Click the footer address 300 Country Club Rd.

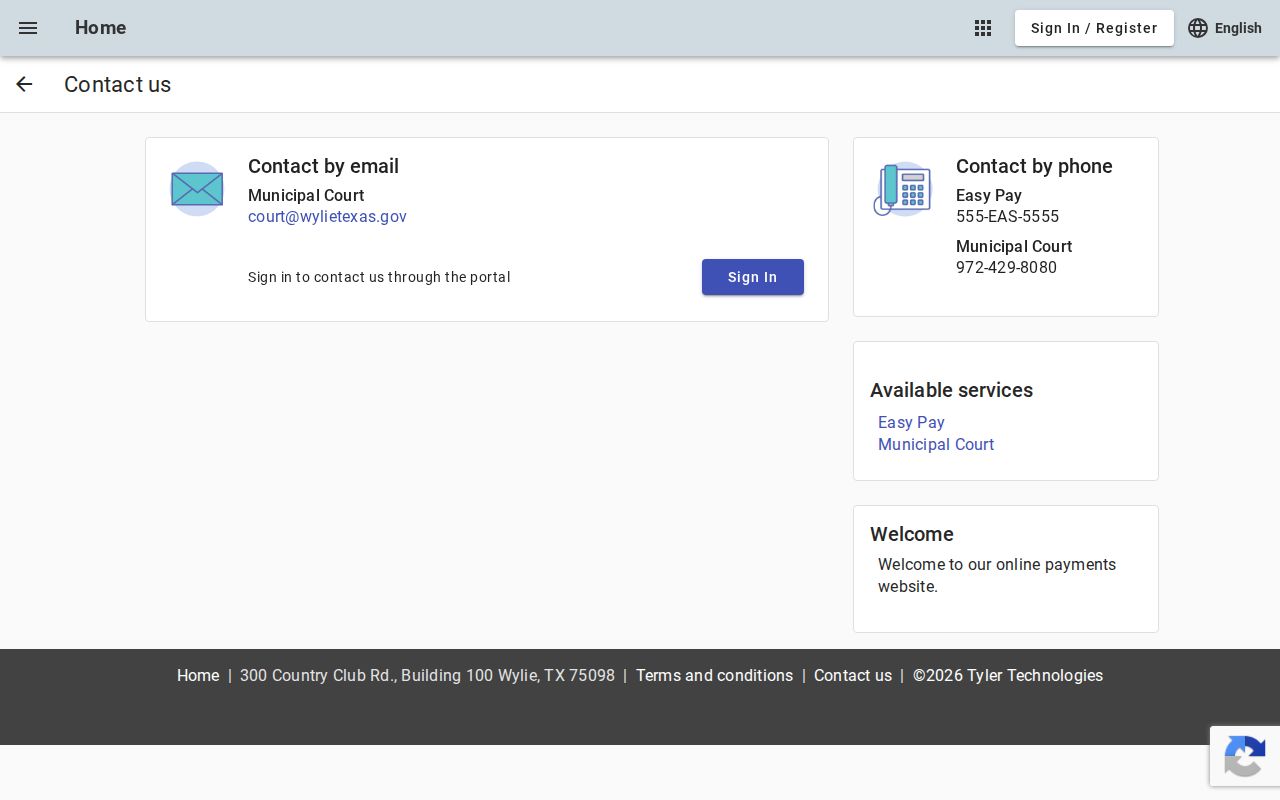(x=427, y=675)
